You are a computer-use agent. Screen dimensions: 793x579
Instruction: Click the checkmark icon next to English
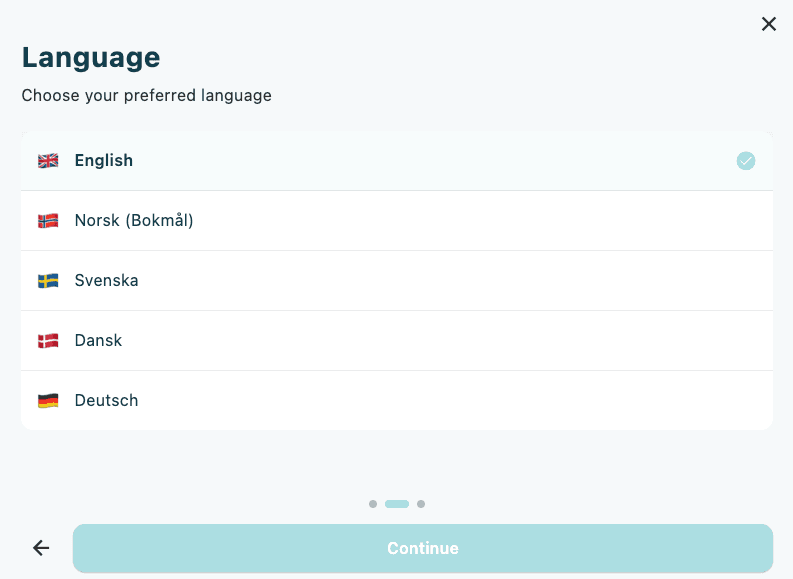tap(745, 161)
